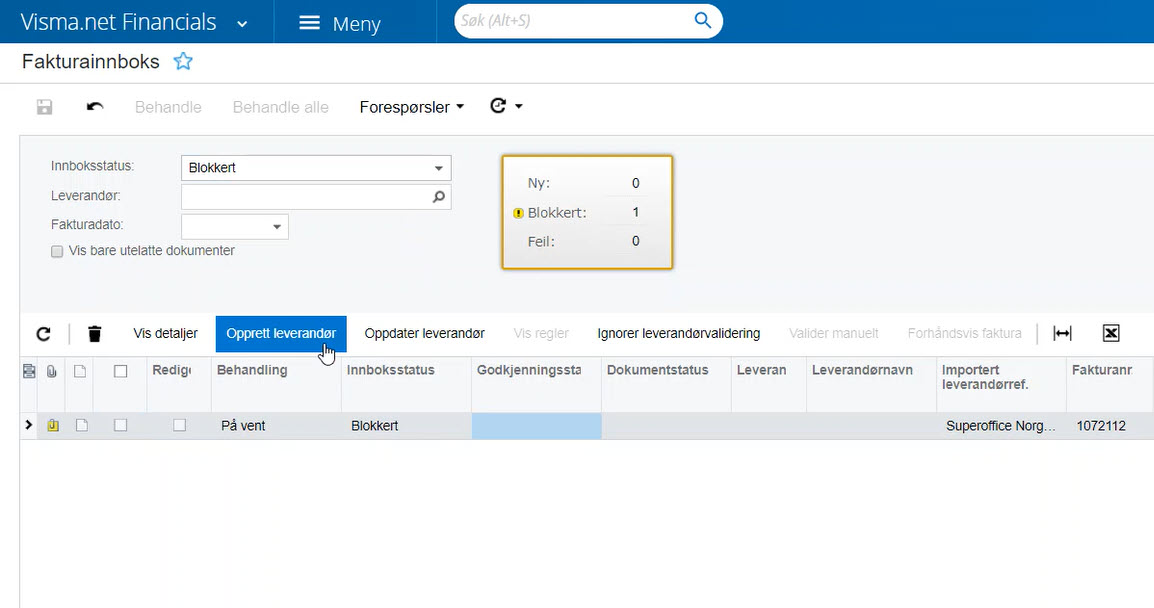Image resolution: width=1154 pixels, height=608 pixels.
Task: Click the Blokkert cell in grid row
Action: click(406, 425)
